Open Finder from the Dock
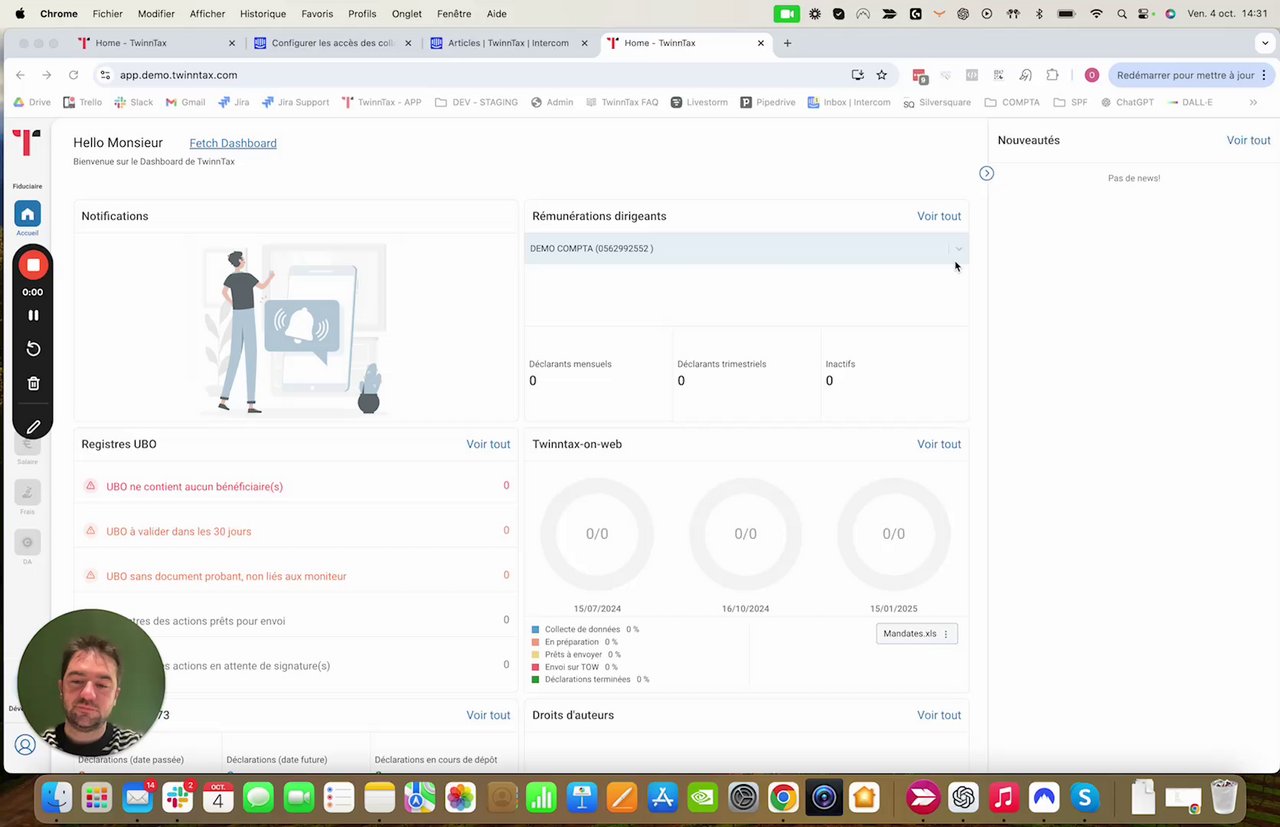The width and height of the screenshot is (1280, 827). pyautogui.click(x=57, y=797)
